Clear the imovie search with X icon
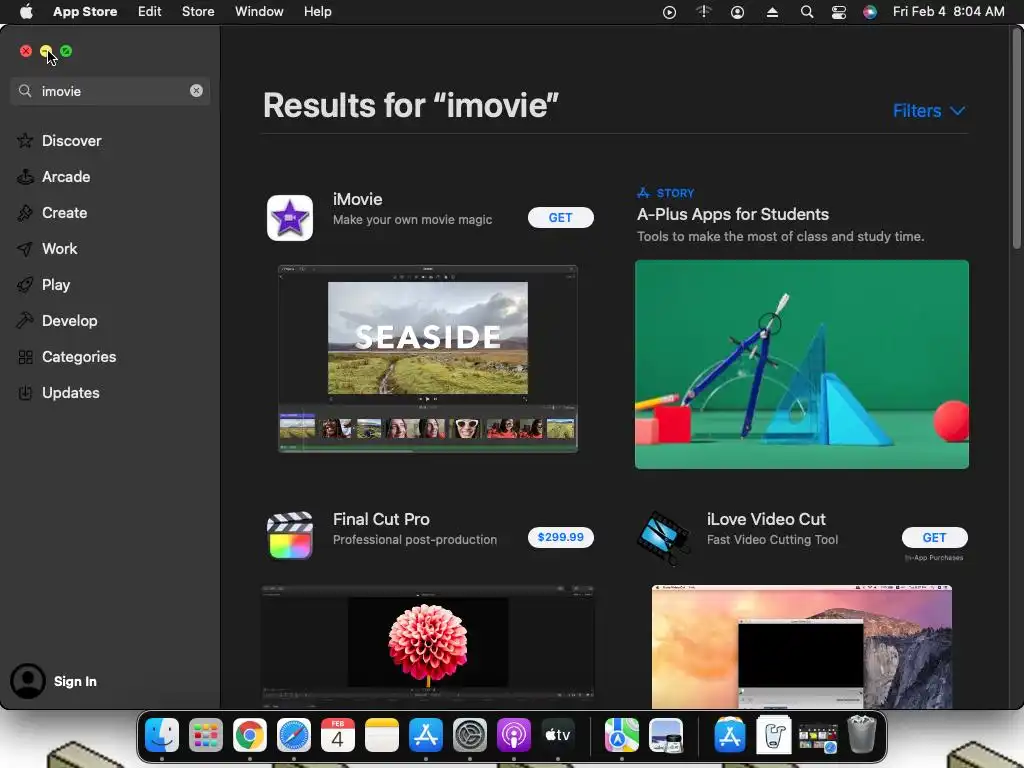The height and width of the screenshot is (768, 1024). [x=196, y=91]
